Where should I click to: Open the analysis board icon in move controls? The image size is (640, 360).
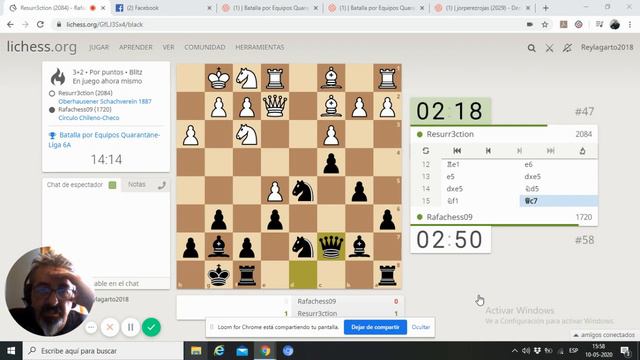coord(582,151)
